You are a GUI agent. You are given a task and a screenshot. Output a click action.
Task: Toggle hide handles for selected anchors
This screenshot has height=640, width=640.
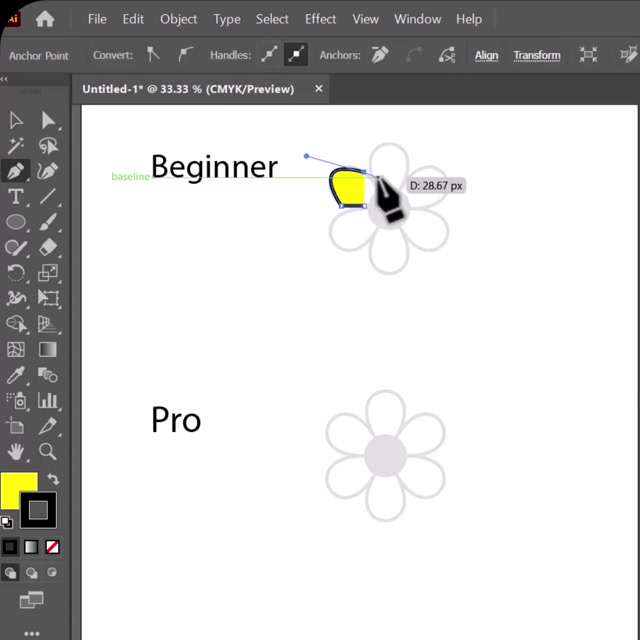click(x=296, y=55)
